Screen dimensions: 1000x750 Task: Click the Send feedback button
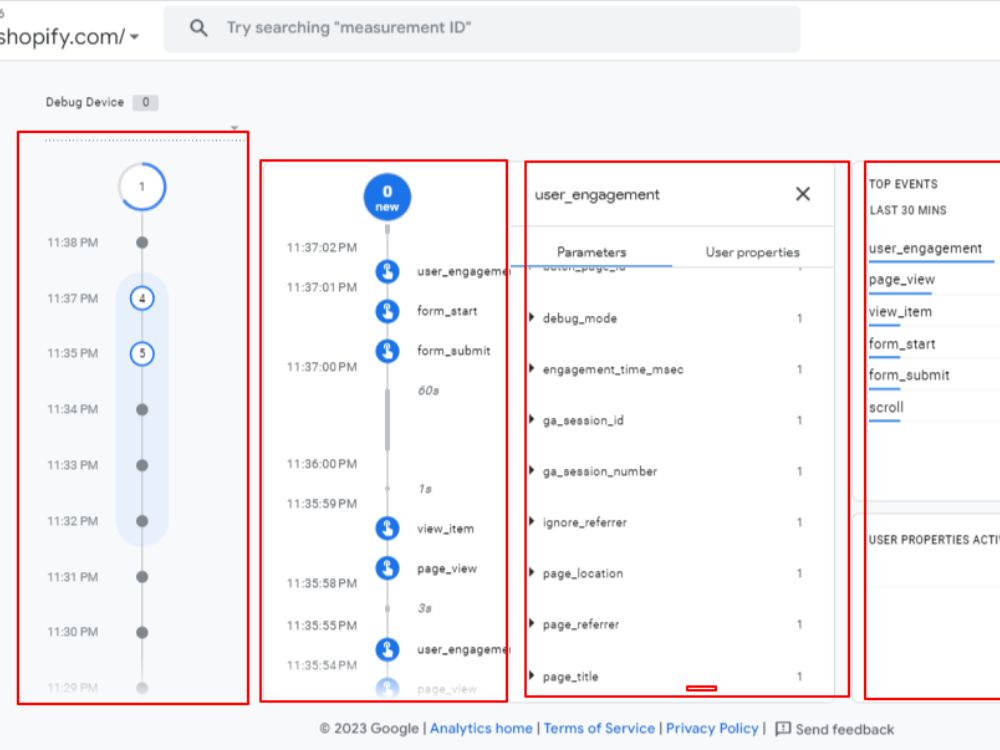pos(834,729)
